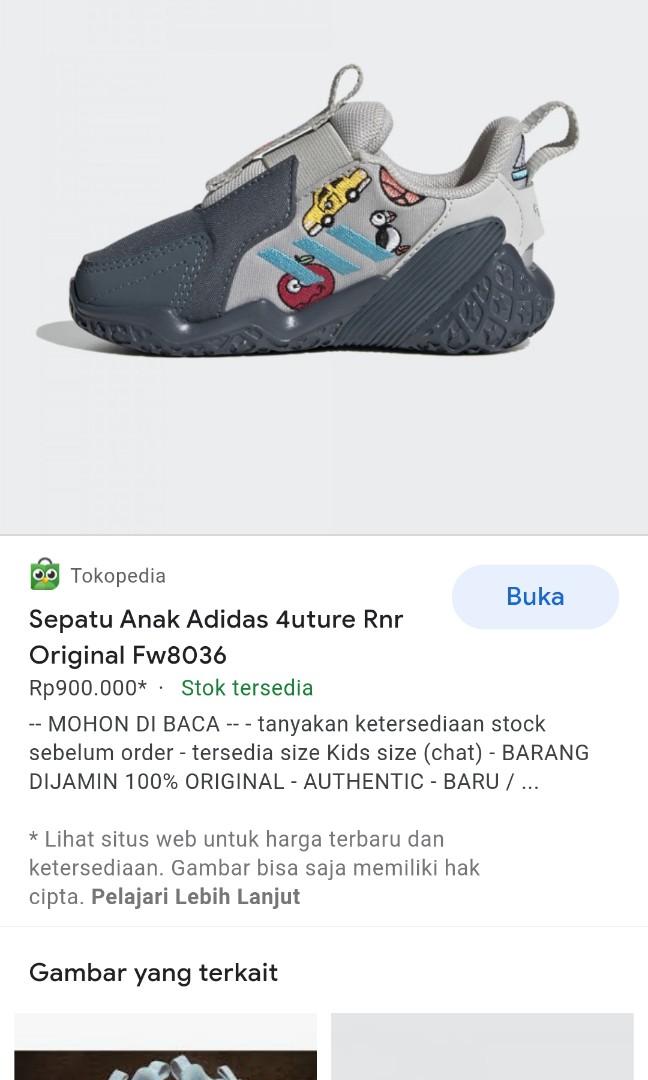
Task: Click the puffin bird patch on shoe
Action: click(389, 231)
